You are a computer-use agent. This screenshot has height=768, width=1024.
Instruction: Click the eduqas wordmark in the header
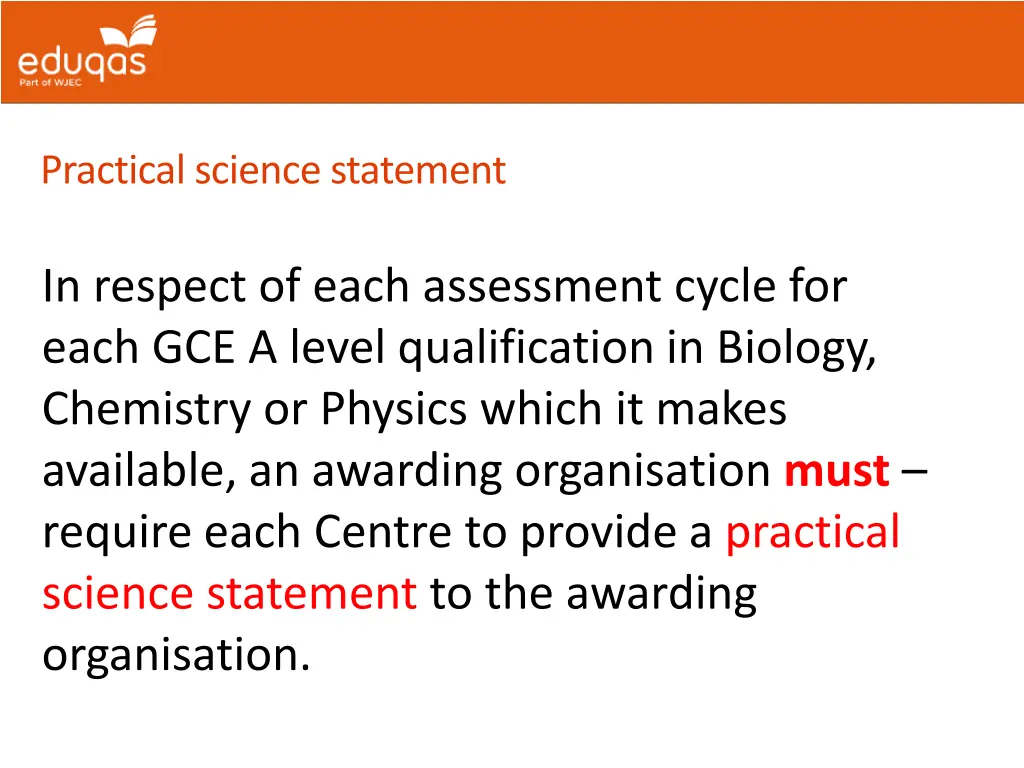tap(82, 62)
